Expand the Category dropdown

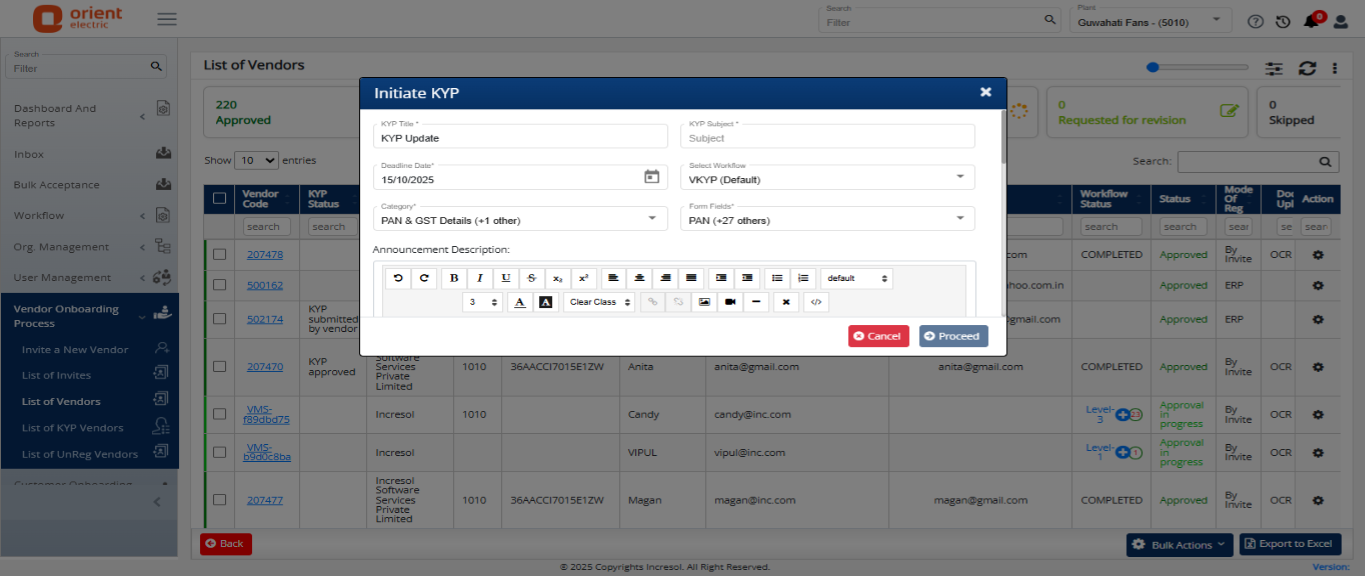point(520,218)
